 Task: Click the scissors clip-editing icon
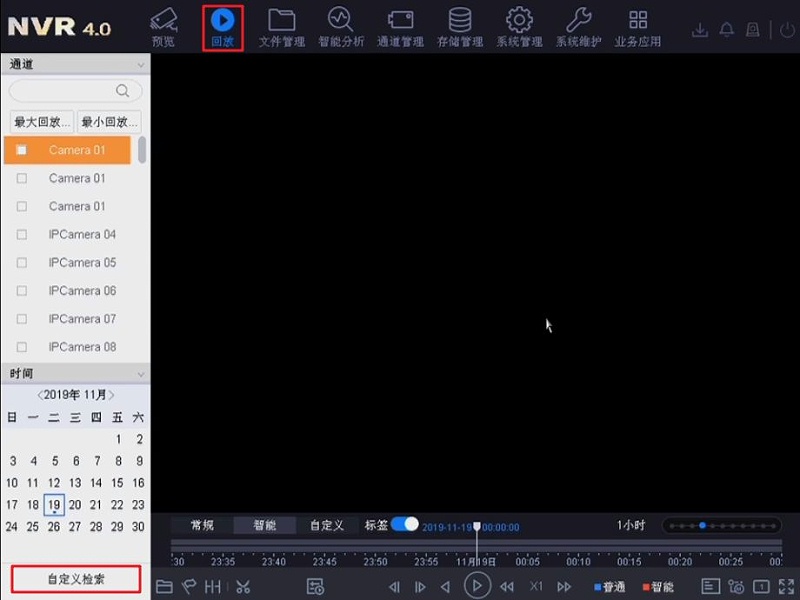(x=242, y=587)
